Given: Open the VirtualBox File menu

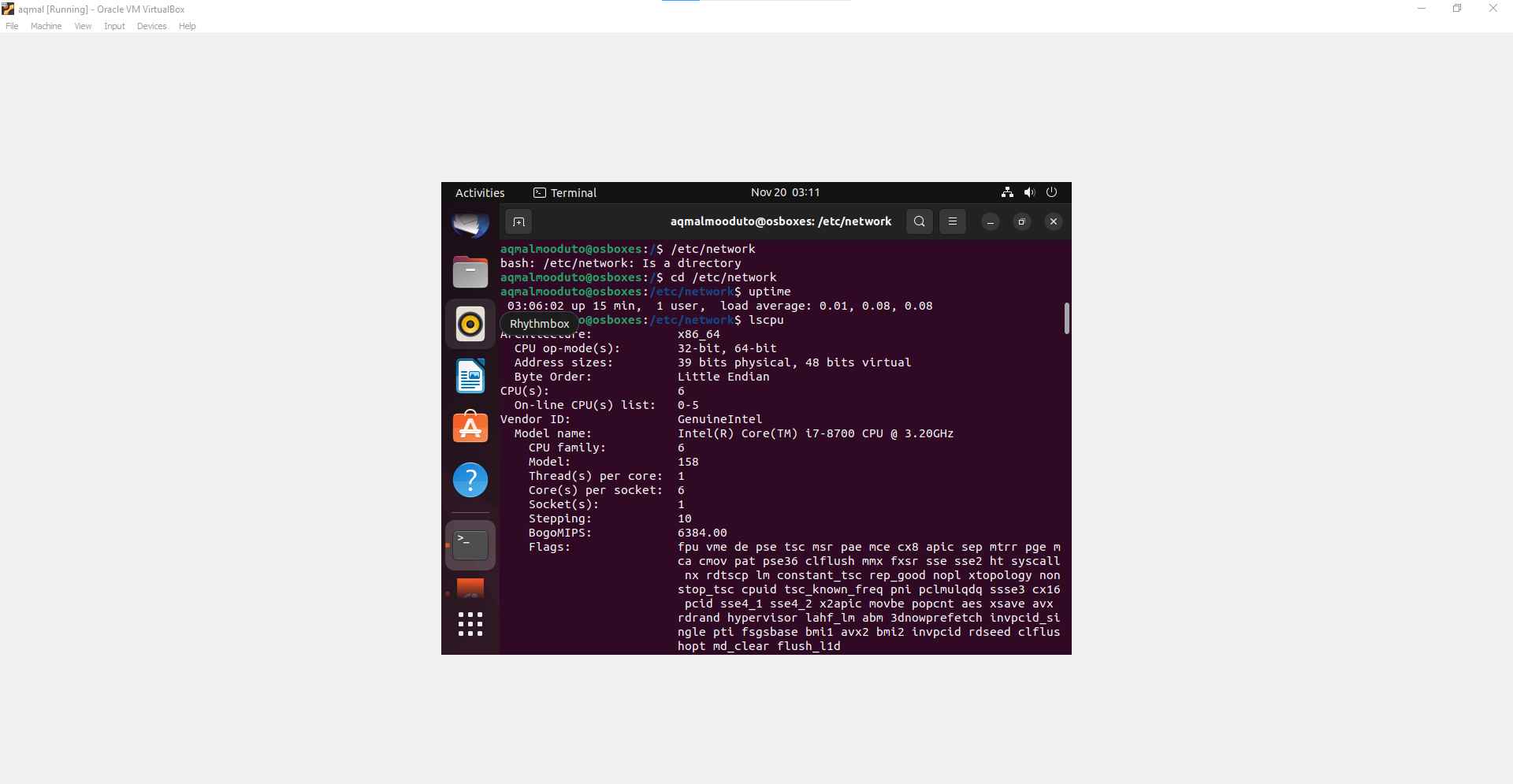Looking at the screenshot, I should click(12, 26).
